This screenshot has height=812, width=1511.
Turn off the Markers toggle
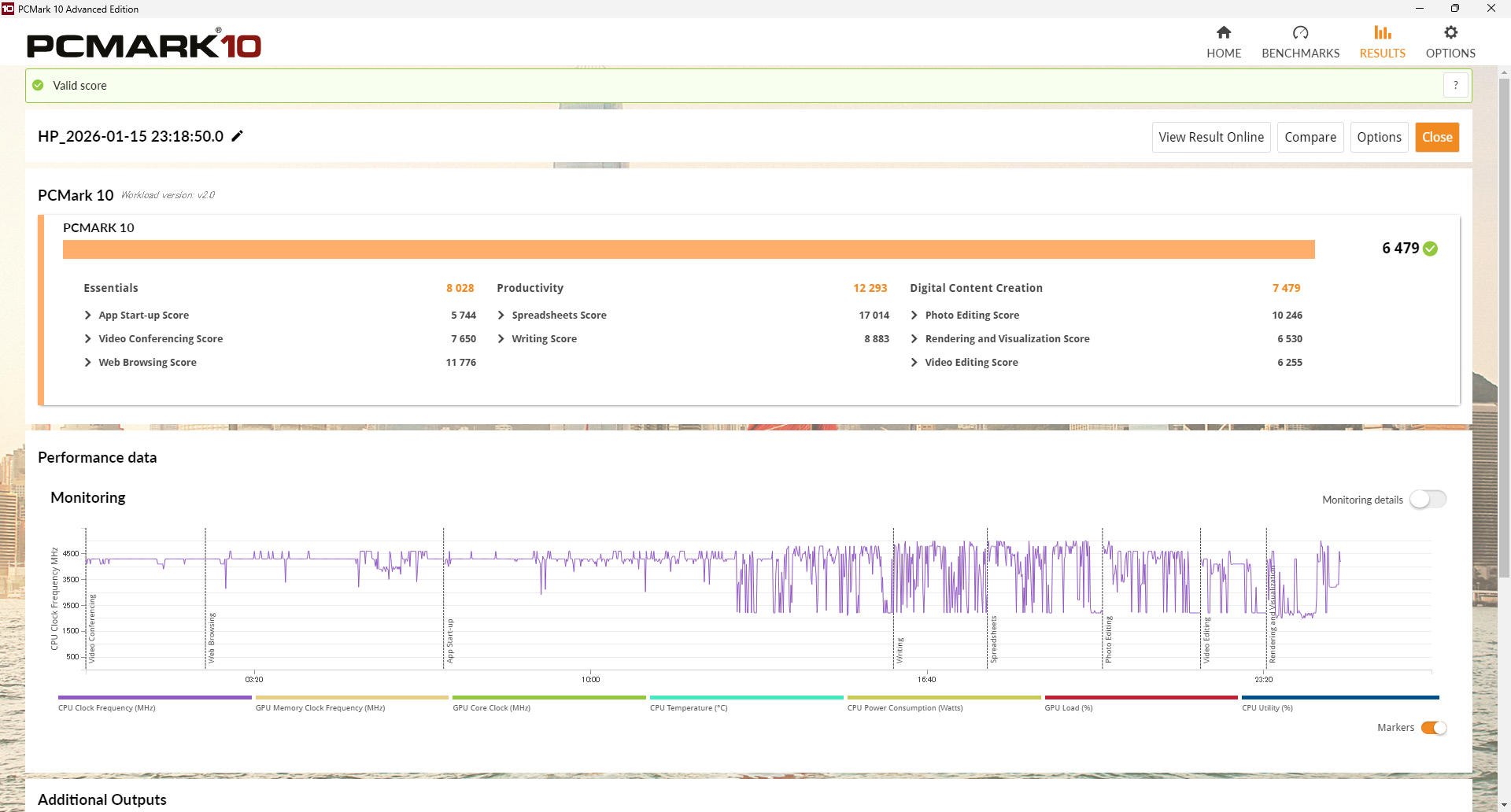(x=1433, y=728)
